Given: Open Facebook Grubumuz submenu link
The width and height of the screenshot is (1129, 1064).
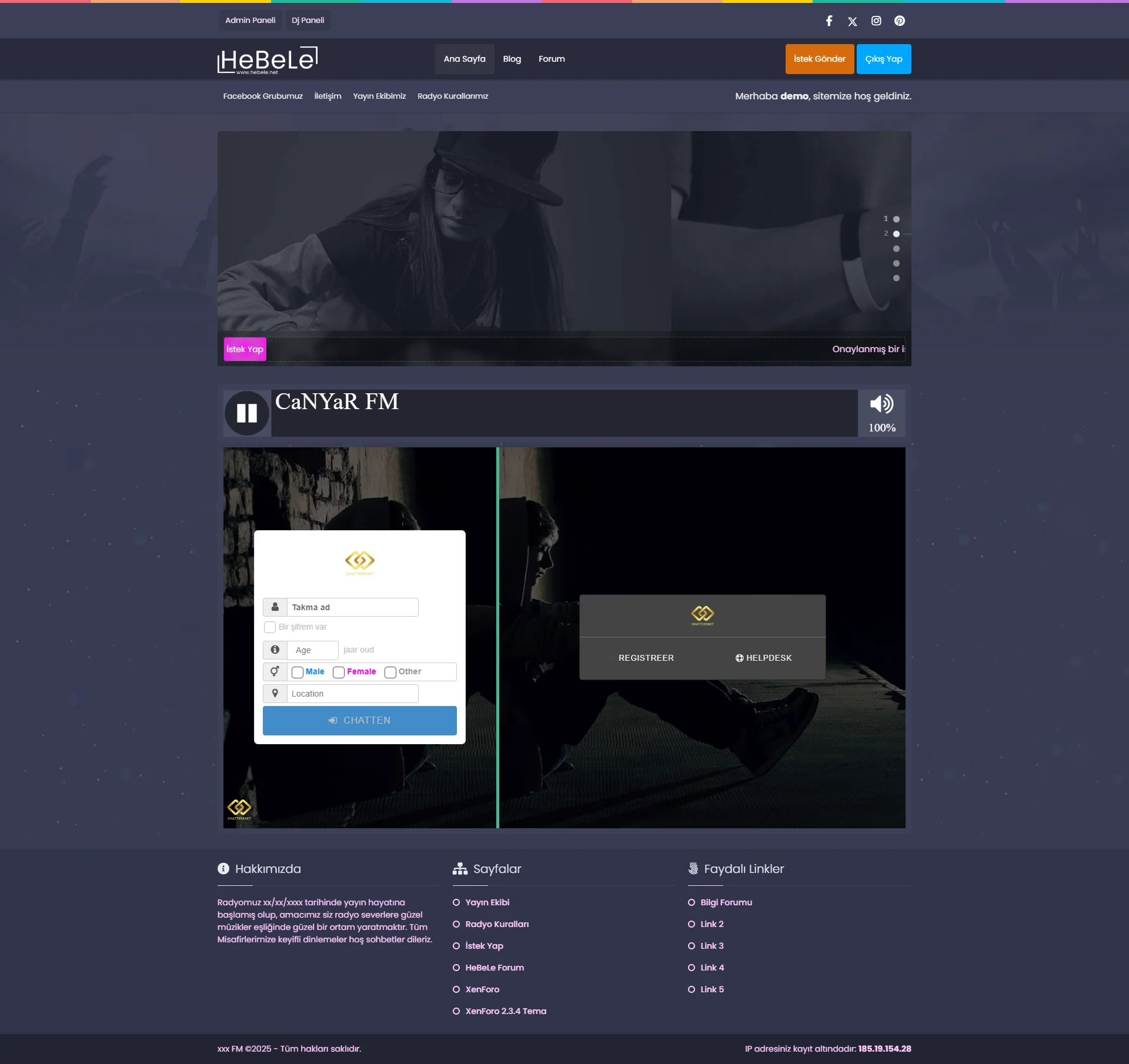Looking at the screenshot, I should point(263,96).
